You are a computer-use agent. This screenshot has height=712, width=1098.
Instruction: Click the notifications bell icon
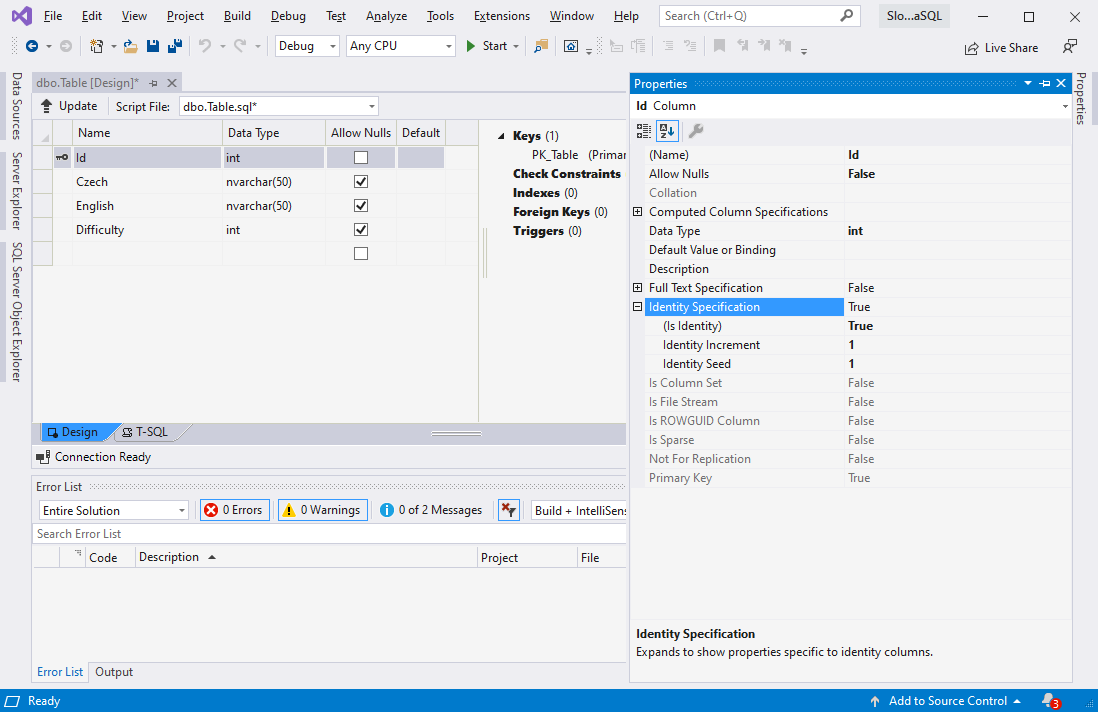click(1050, 701)
